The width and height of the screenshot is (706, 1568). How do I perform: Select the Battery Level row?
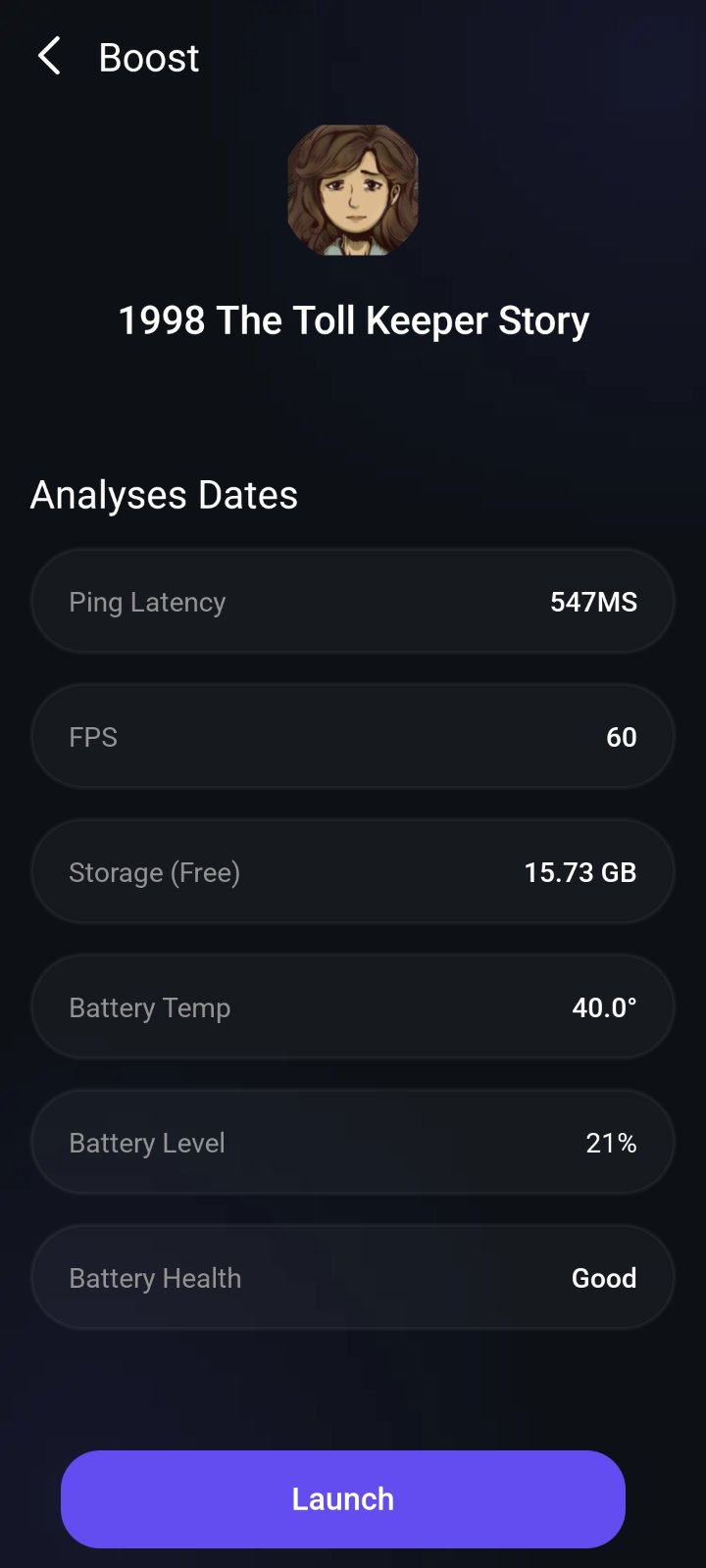[x=353, y=1143]
